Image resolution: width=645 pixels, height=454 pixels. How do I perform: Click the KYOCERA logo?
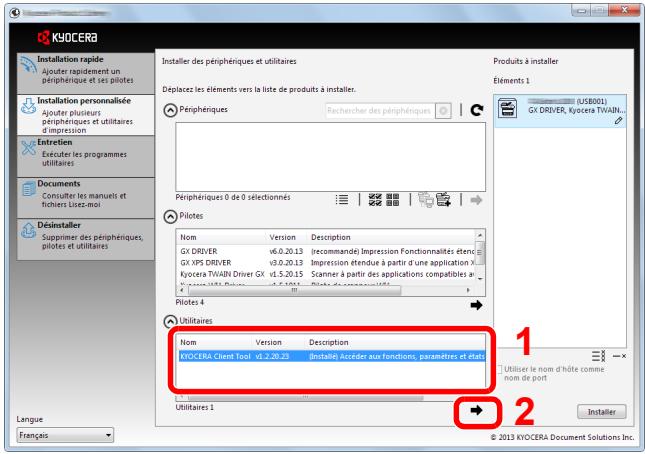tap(67, 37)
